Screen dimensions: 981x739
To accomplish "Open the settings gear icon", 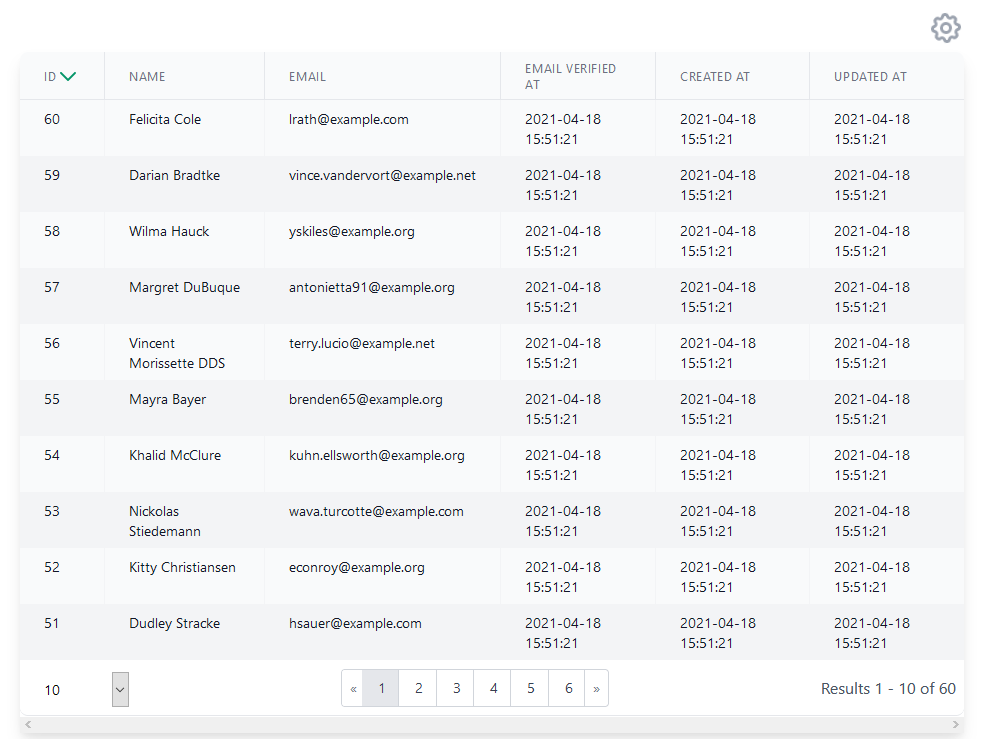I will (945, 28).
